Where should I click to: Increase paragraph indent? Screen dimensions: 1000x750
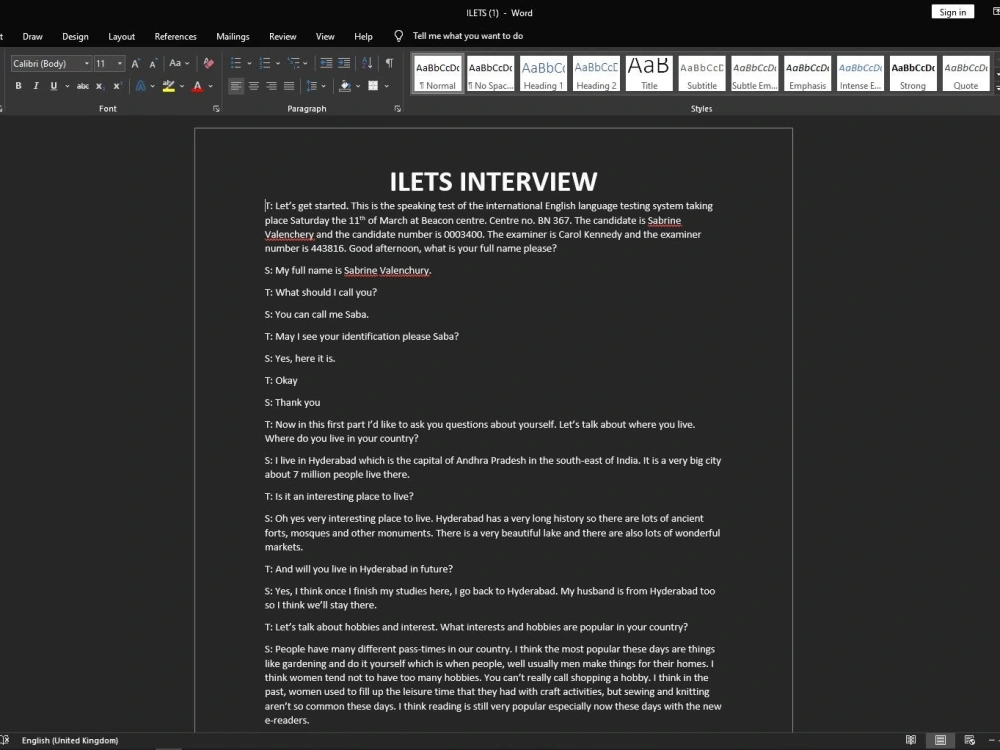(344, 63)
